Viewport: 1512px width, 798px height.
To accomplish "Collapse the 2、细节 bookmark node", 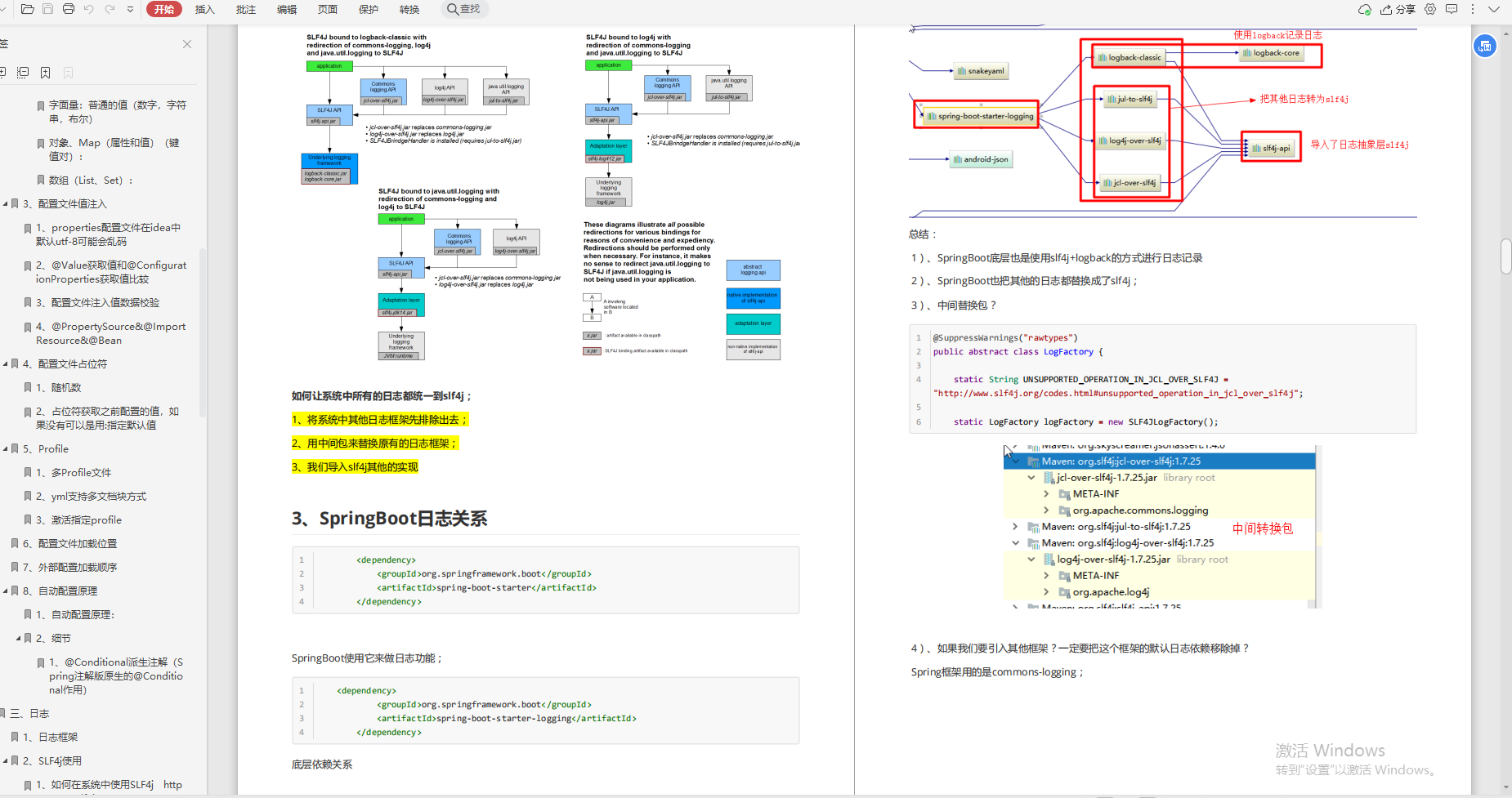I will pos(18,638).
